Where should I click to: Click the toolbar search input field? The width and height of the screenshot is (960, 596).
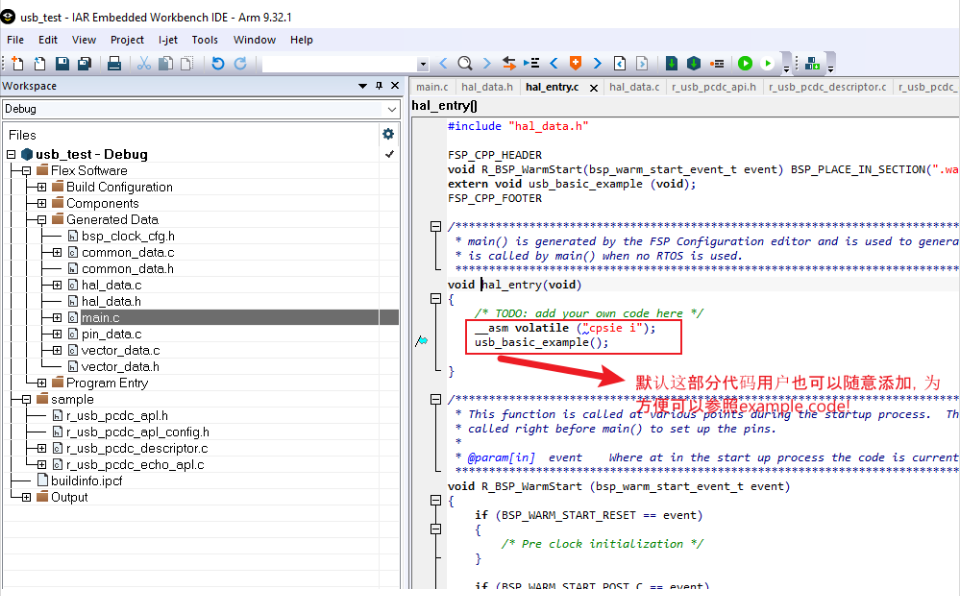coord(340,64)
